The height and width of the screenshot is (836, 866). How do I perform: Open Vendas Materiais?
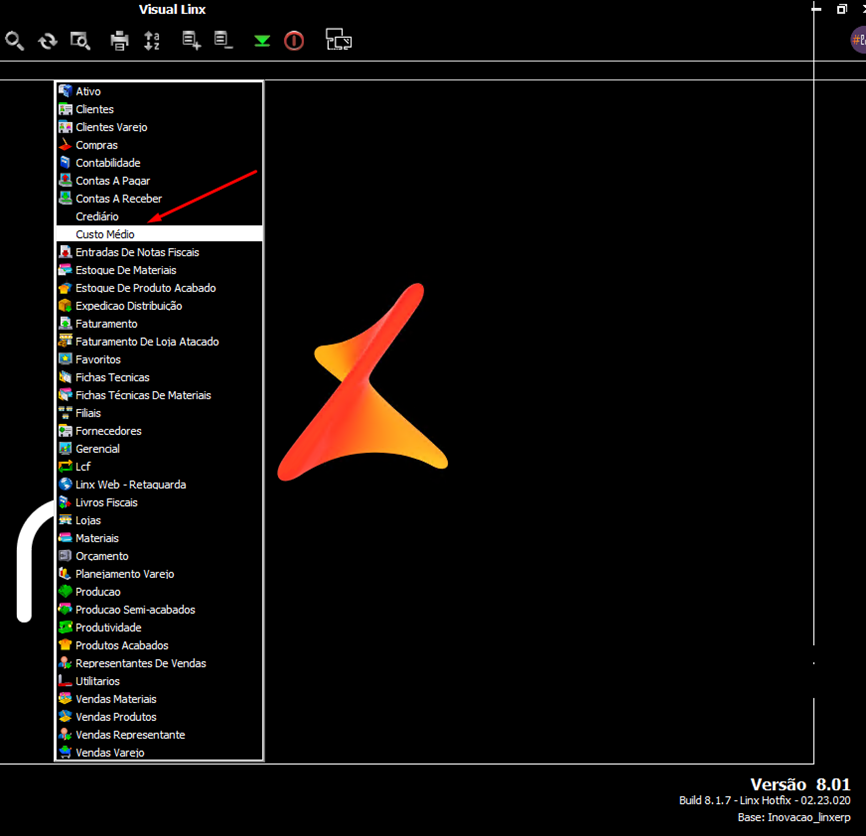pos(159,699)
